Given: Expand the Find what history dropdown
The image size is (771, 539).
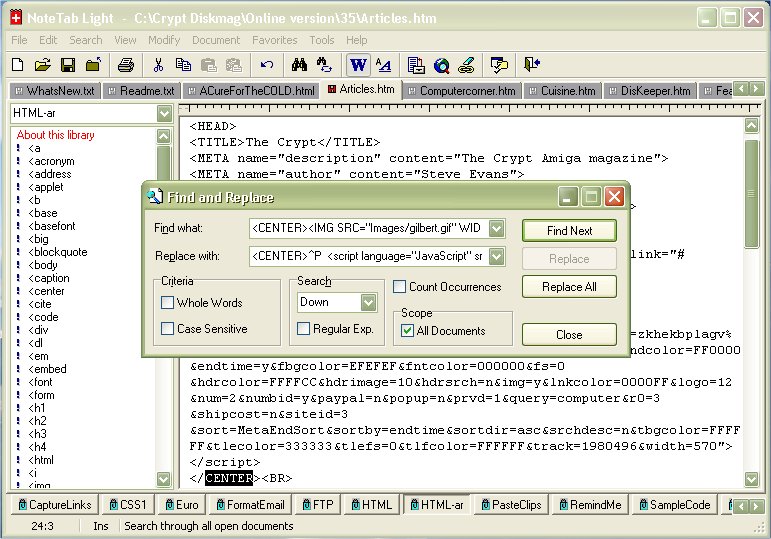Looking at the screenshot, I should point(497,228).
